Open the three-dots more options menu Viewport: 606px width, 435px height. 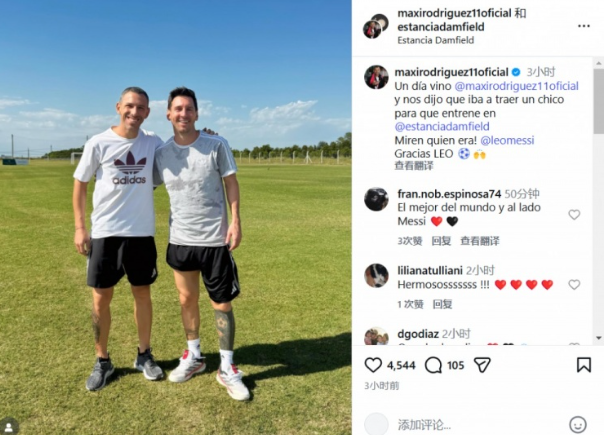[x=584, y=26]
